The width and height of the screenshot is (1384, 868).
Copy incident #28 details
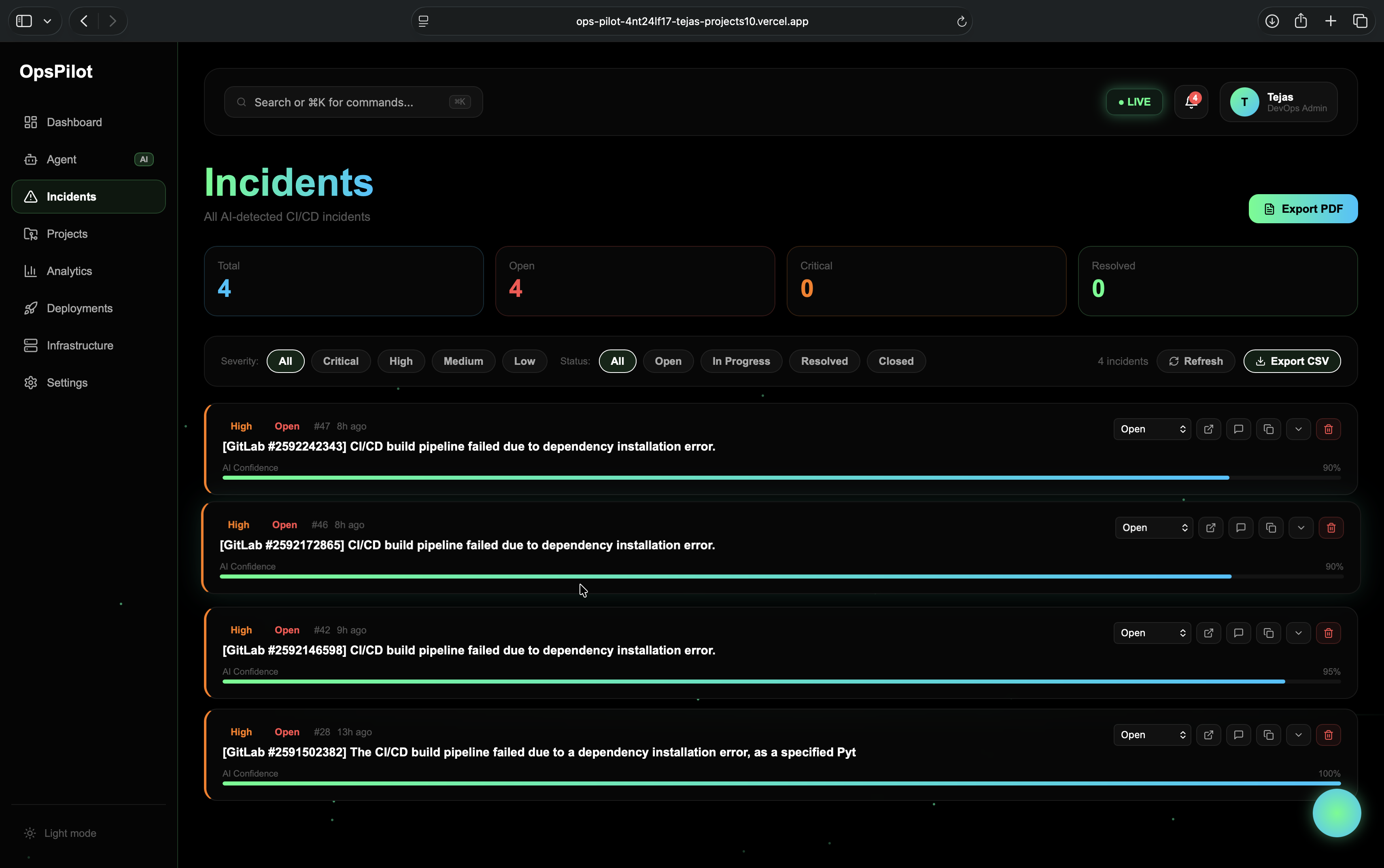pos(1268,735)
